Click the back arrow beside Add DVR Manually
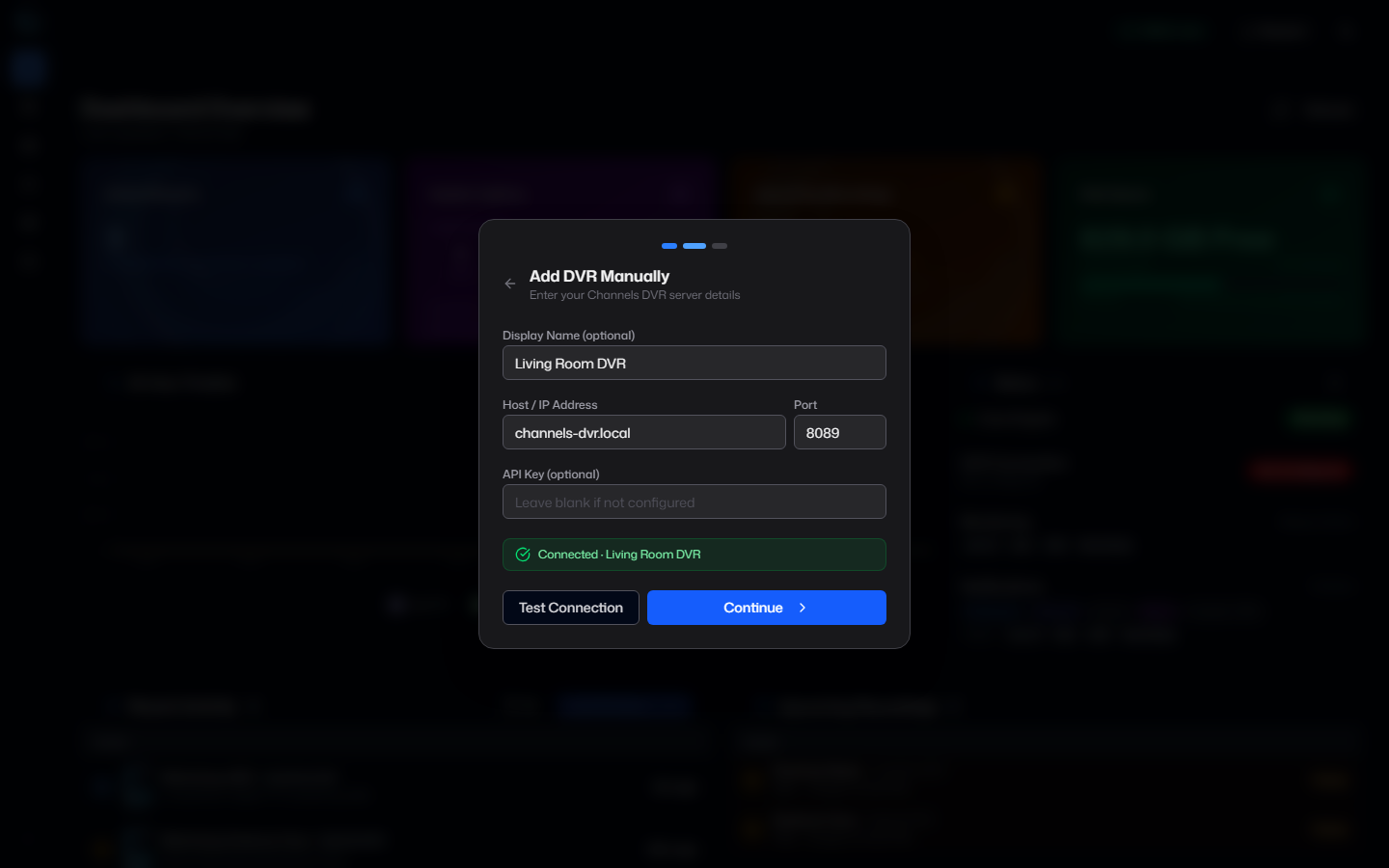 (x=510, y=284)
